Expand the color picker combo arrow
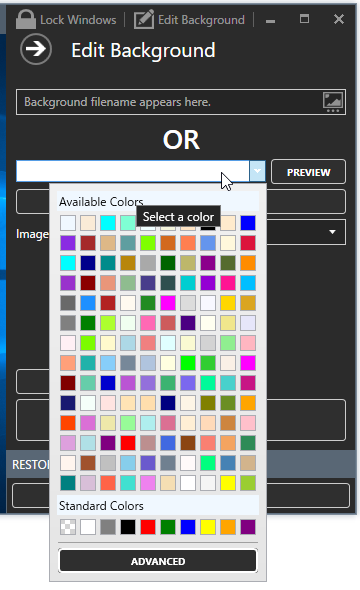The image size is (360, 590). (257, 171)
